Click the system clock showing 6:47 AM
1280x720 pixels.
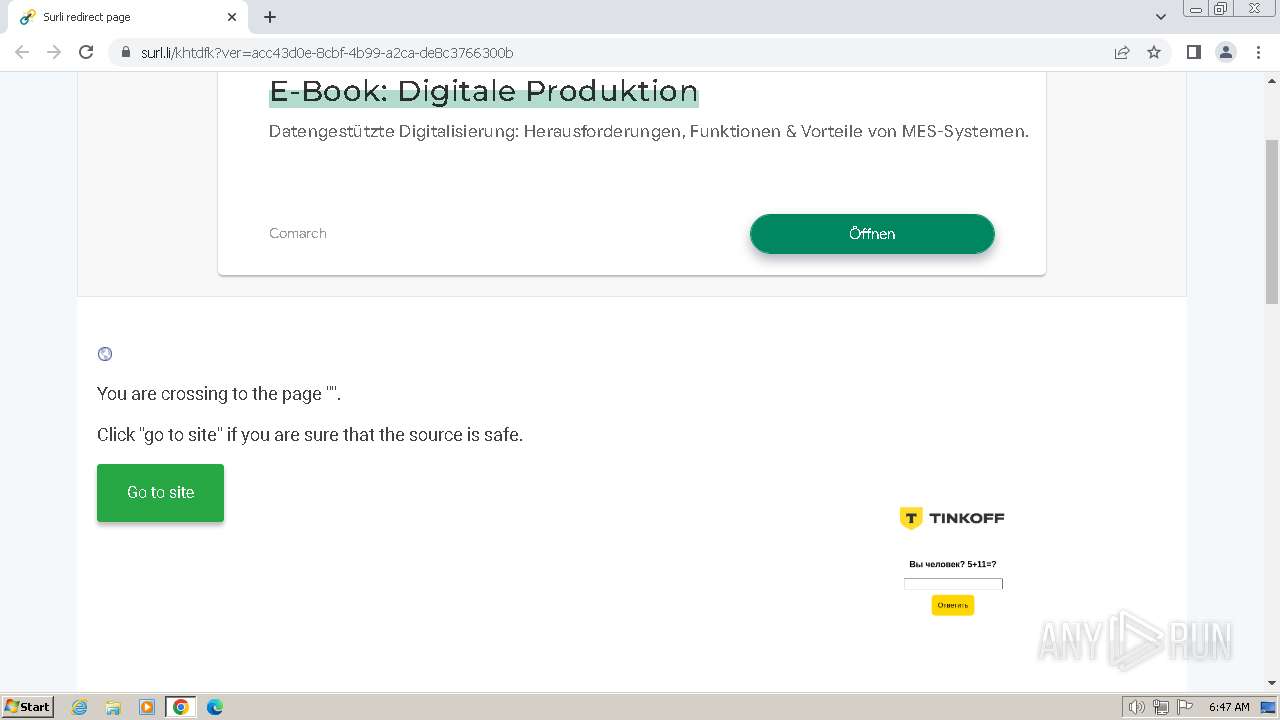point(1229,707)
